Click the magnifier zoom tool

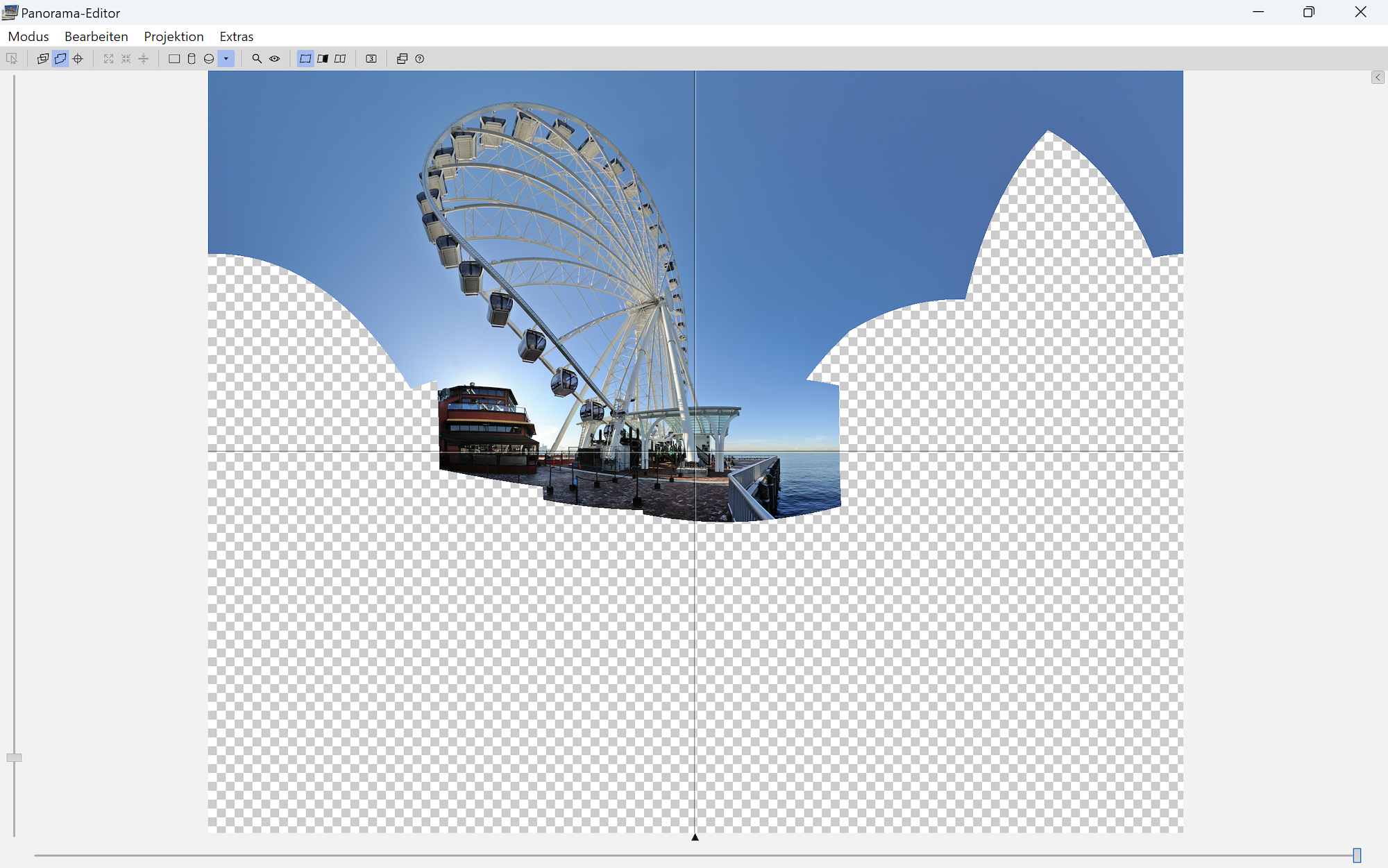257,59
